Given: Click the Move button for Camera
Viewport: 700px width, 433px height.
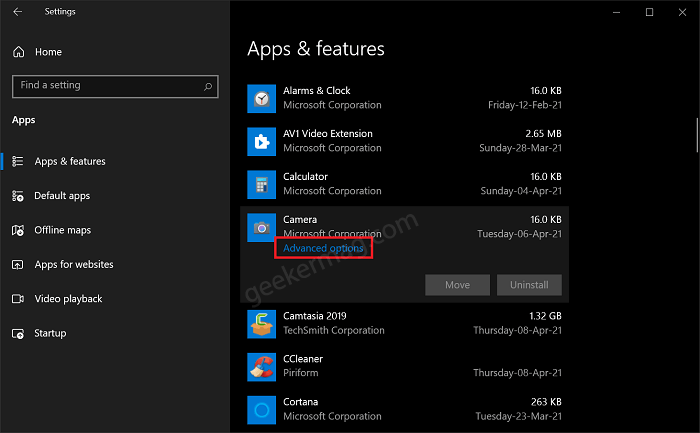Looking at the screenshot, I should (458, 285).
